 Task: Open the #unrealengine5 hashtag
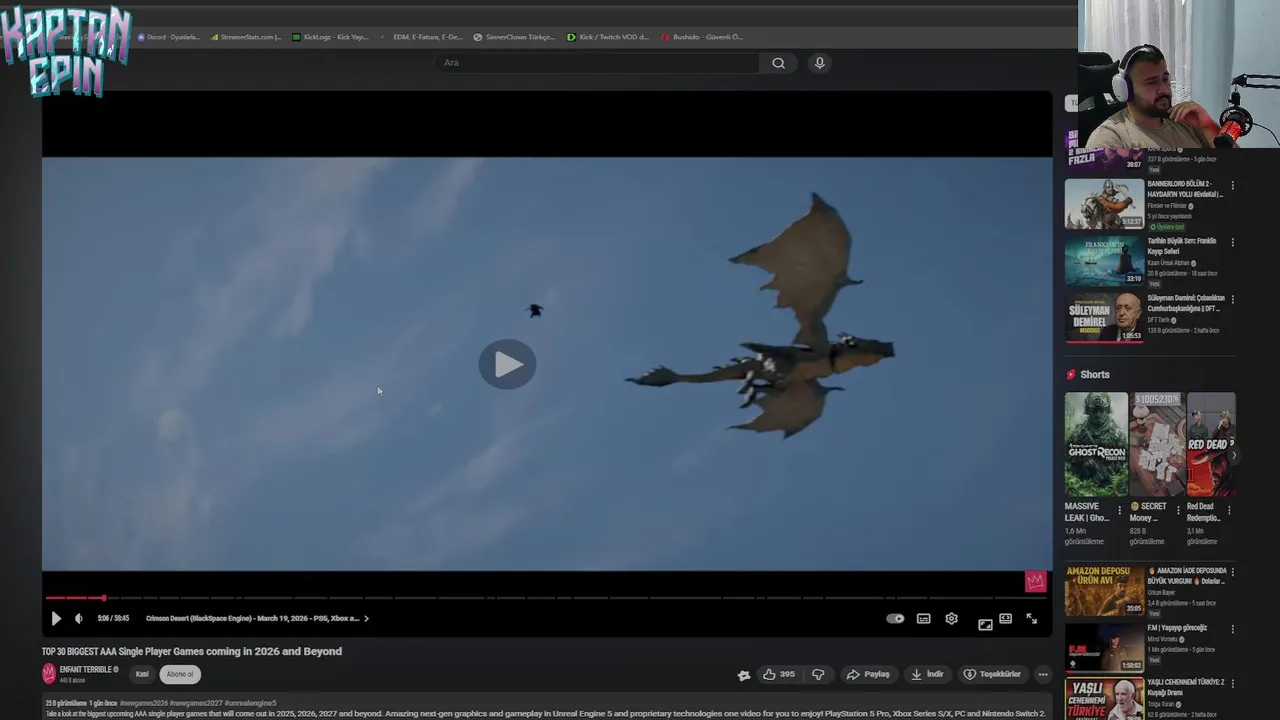click(250, 703)
